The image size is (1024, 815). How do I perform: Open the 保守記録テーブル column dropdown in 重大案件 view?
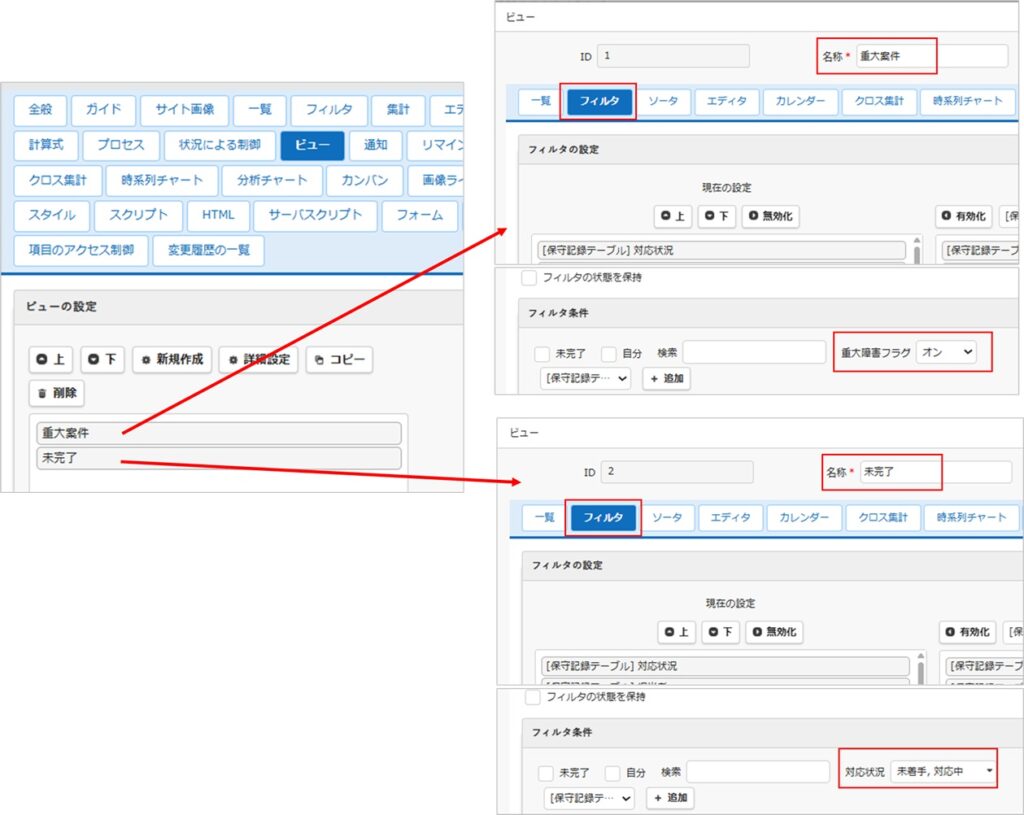click(x=585, y=379)
